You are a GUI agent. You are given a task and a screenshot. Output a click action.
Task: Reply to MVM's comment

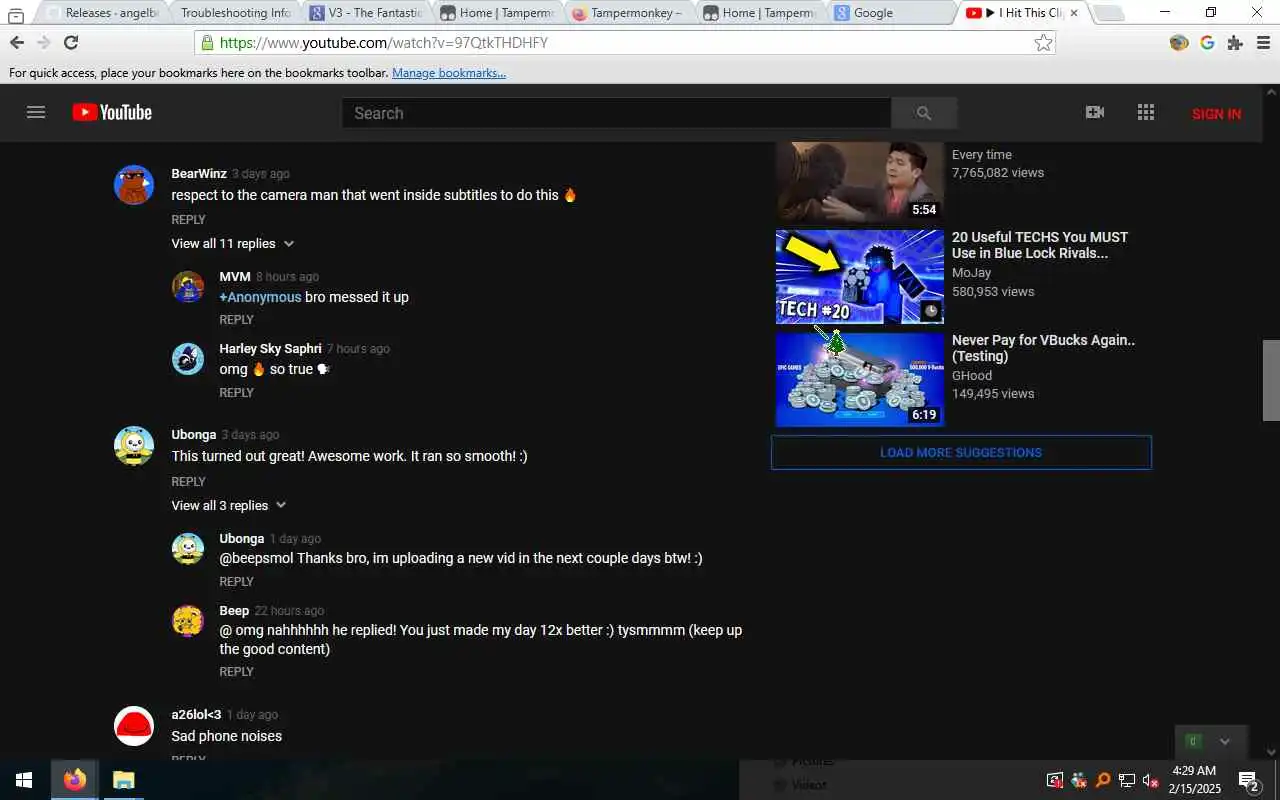236,320
